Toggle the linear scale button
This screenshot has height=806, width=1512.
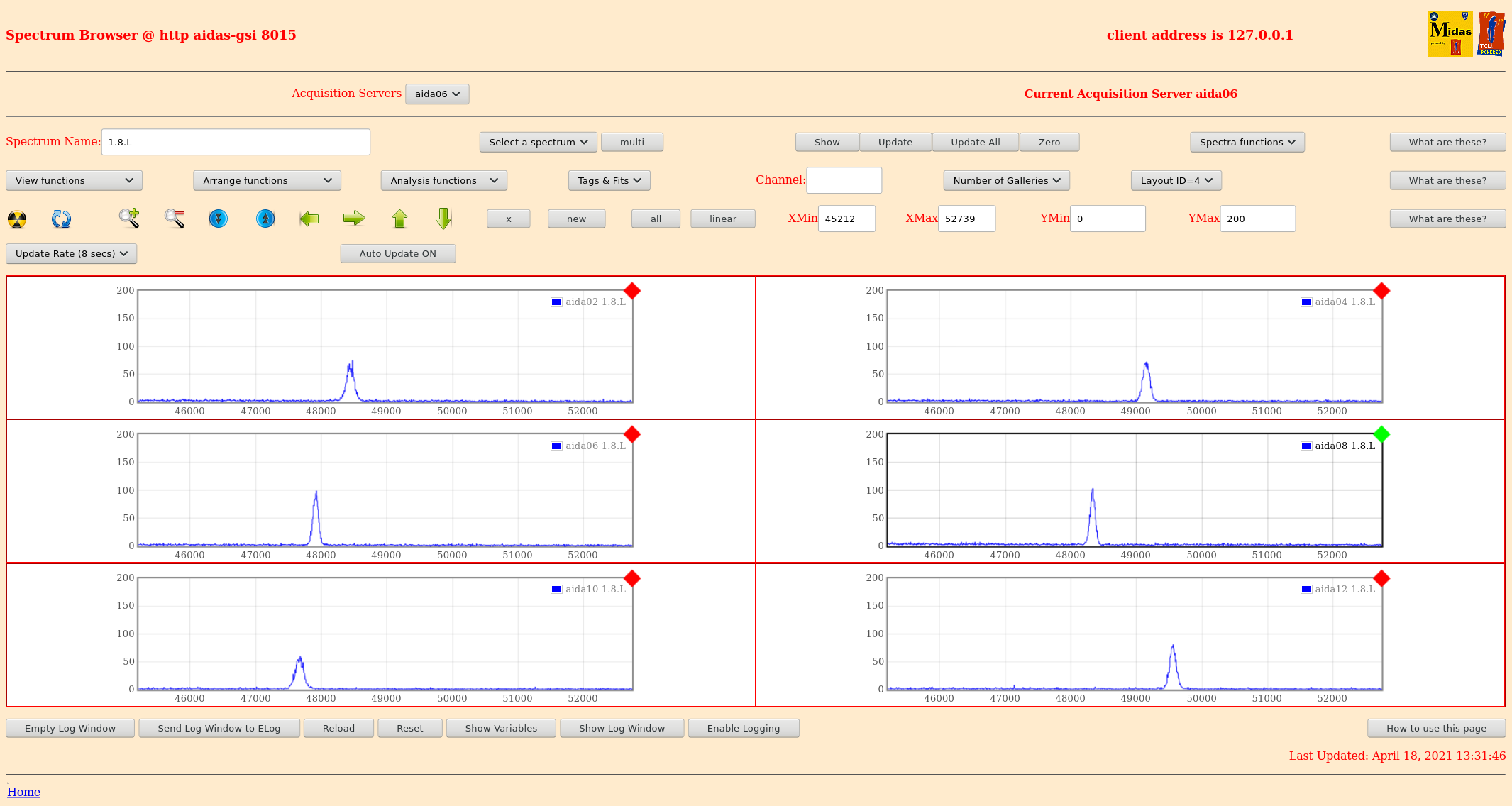coord(722,219)
